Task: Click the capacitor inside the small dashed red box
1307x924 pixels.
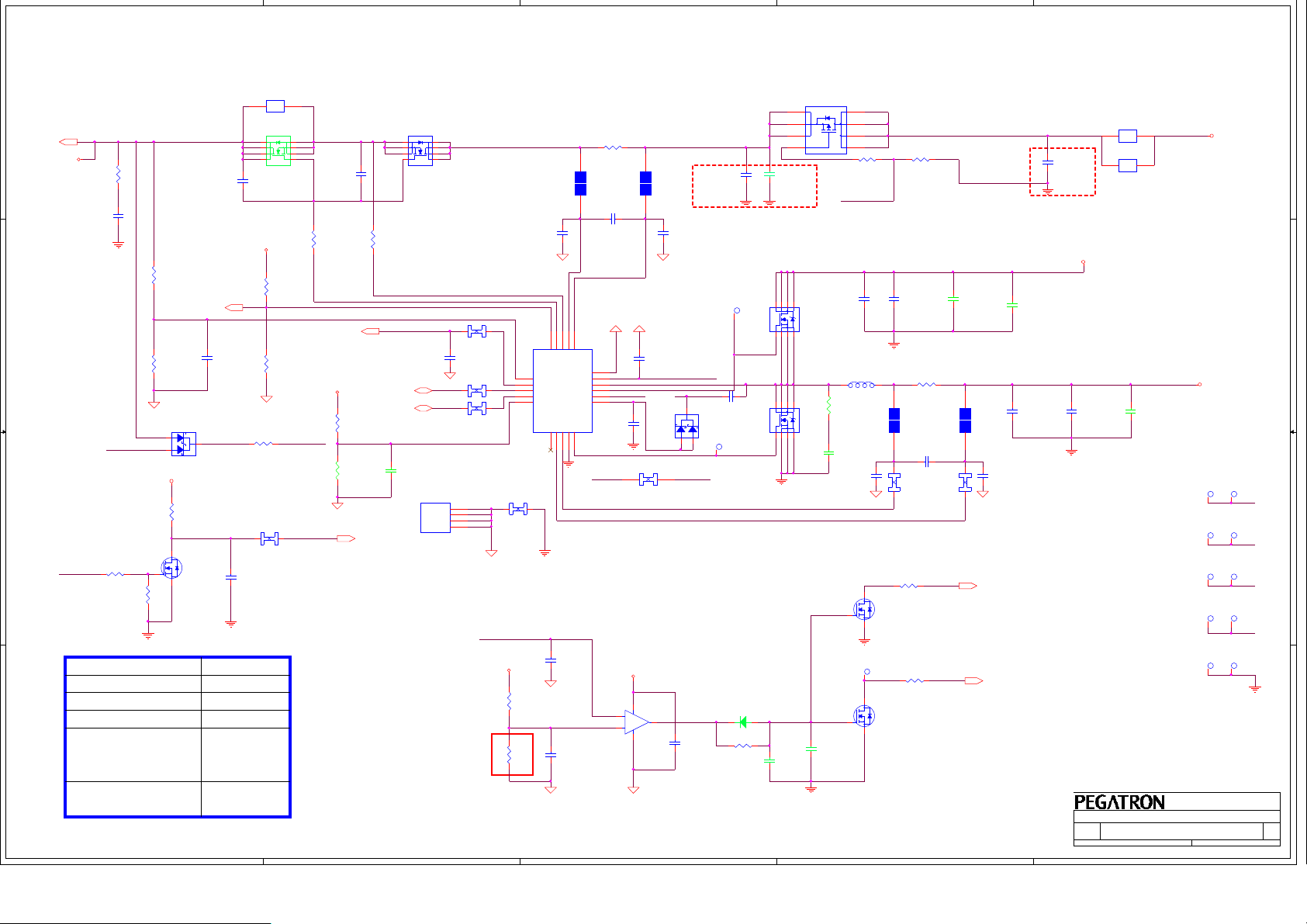Action: click(x=1048, y=163)
